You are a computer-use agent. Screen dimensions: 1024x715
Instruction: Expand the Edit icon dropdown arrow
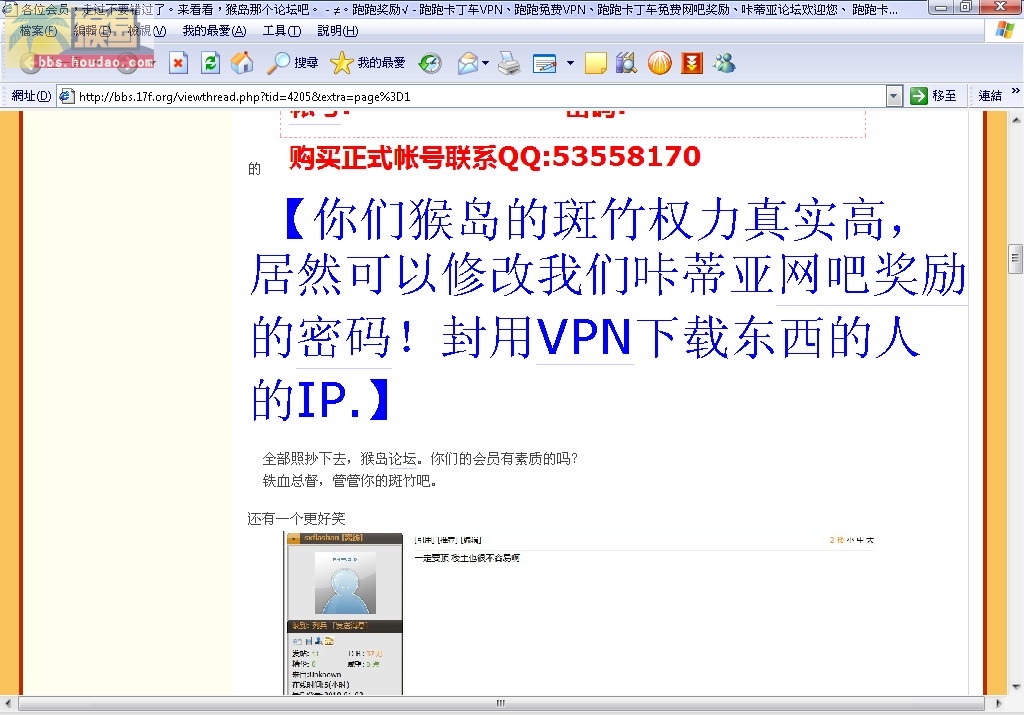570,63
